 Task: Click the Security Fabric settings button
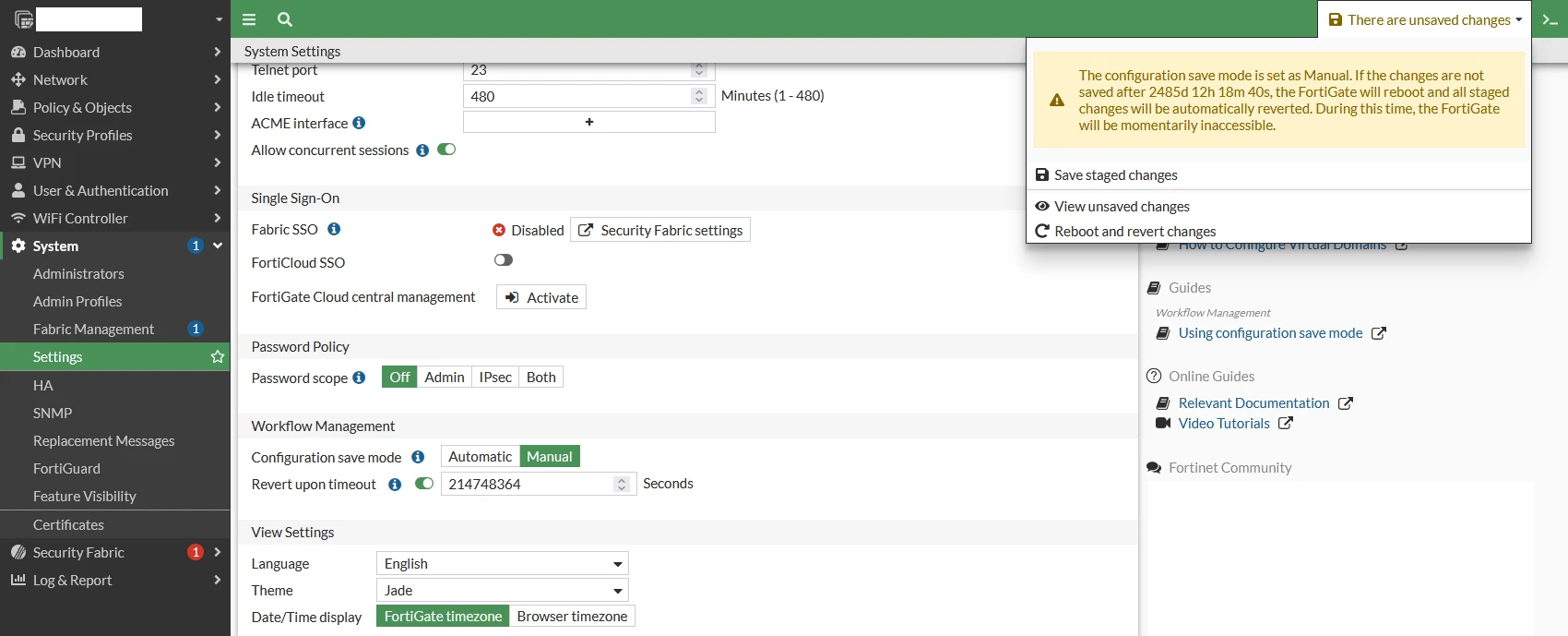coord(660,230)
